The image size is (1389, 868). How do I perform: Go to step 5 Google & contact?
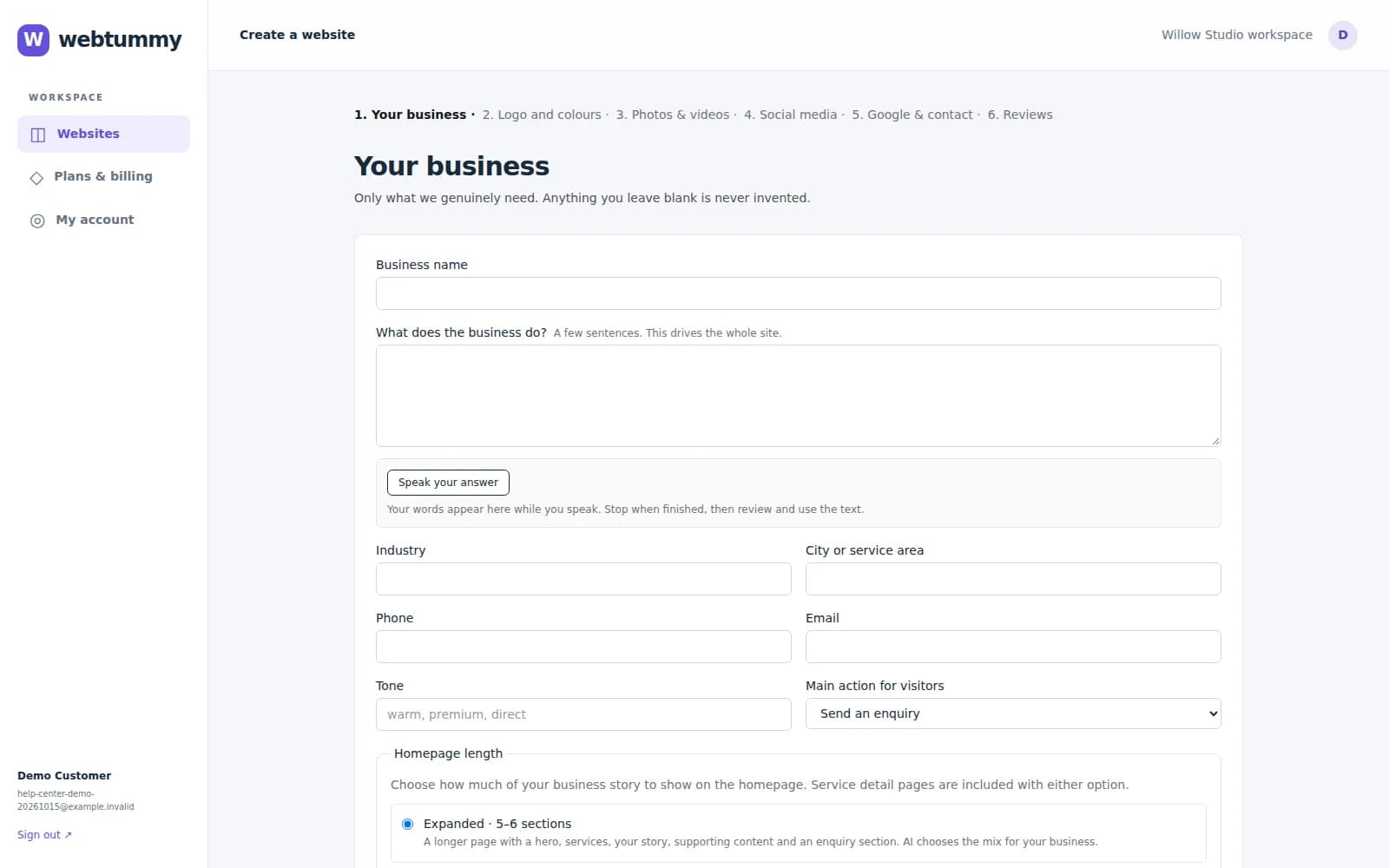[x=912, y=115]
